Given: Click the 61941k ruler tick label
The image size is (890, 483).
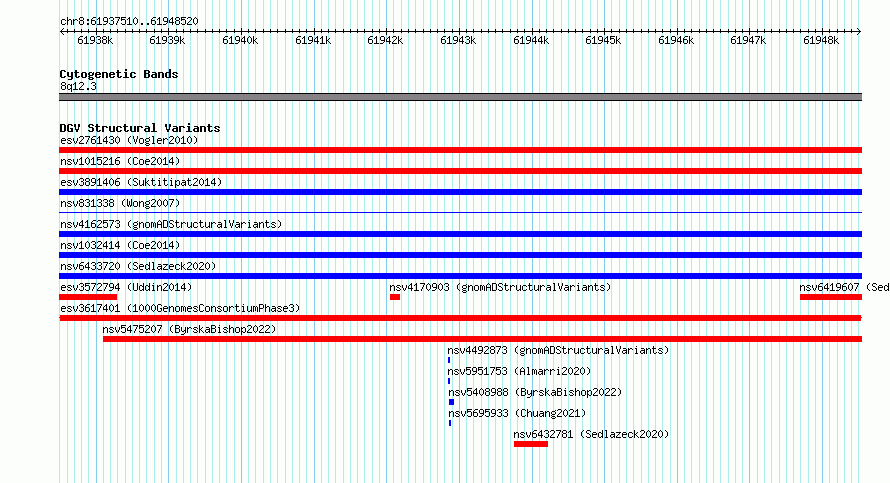Looking at the screenshot, I should [x=313, y=40].
